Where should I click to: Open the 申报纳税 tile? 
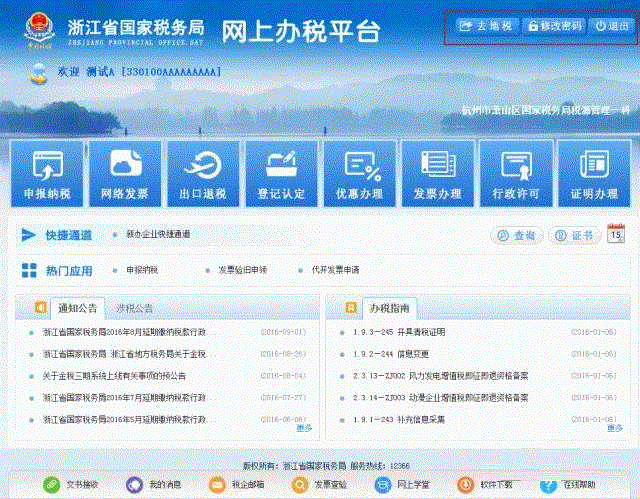47,174
